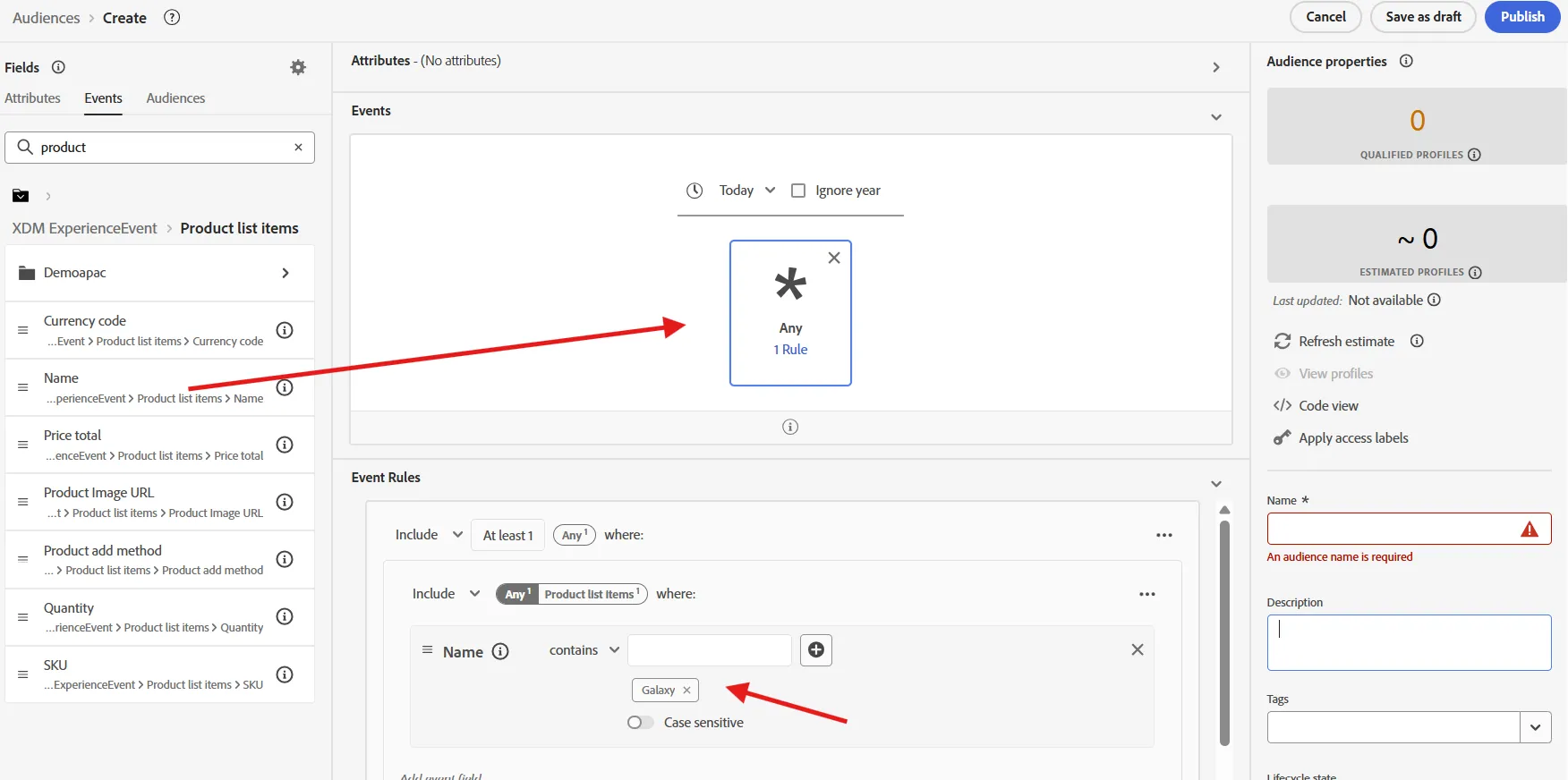Image resolution: width=1568 pixels, height=780 pixels.
Task: Show info for the Fields panel
Action: [x=58, y=67]
